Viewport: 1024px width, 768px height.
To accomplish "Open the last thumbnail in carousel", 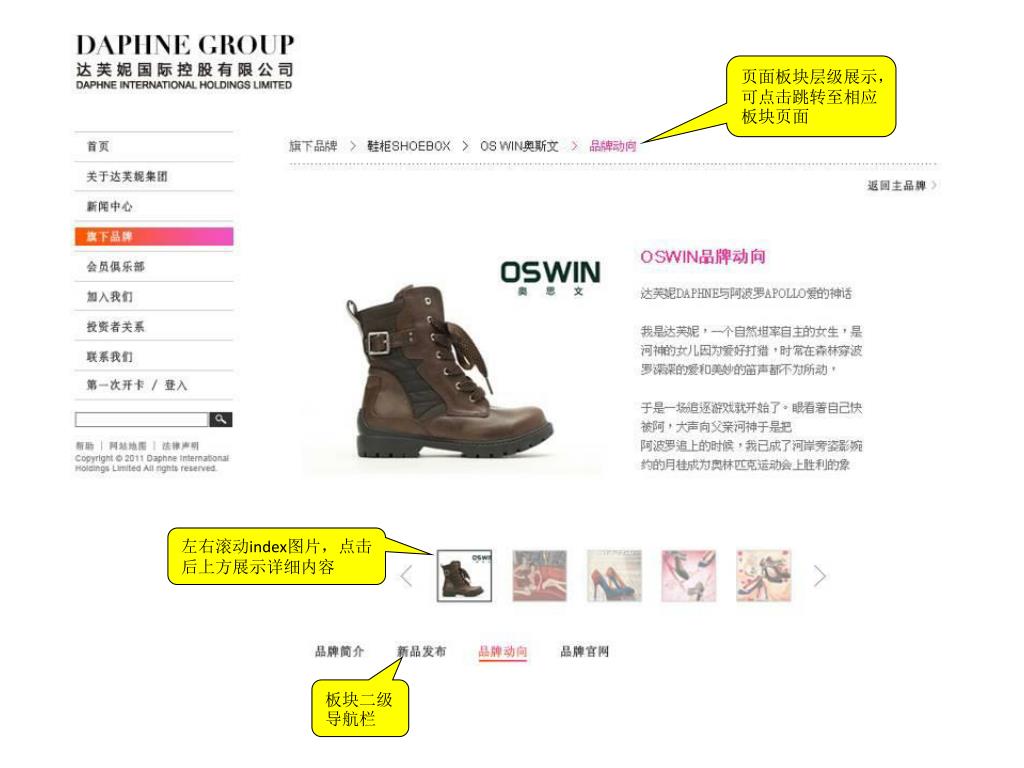I will [x=763, y=575].
